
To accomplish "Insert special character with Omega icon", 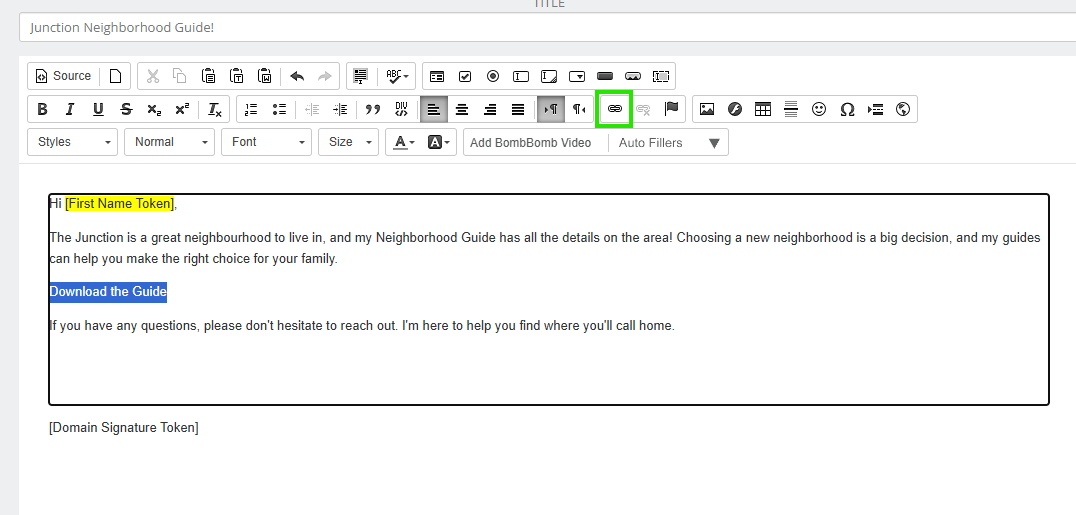I will coord(847,109).
